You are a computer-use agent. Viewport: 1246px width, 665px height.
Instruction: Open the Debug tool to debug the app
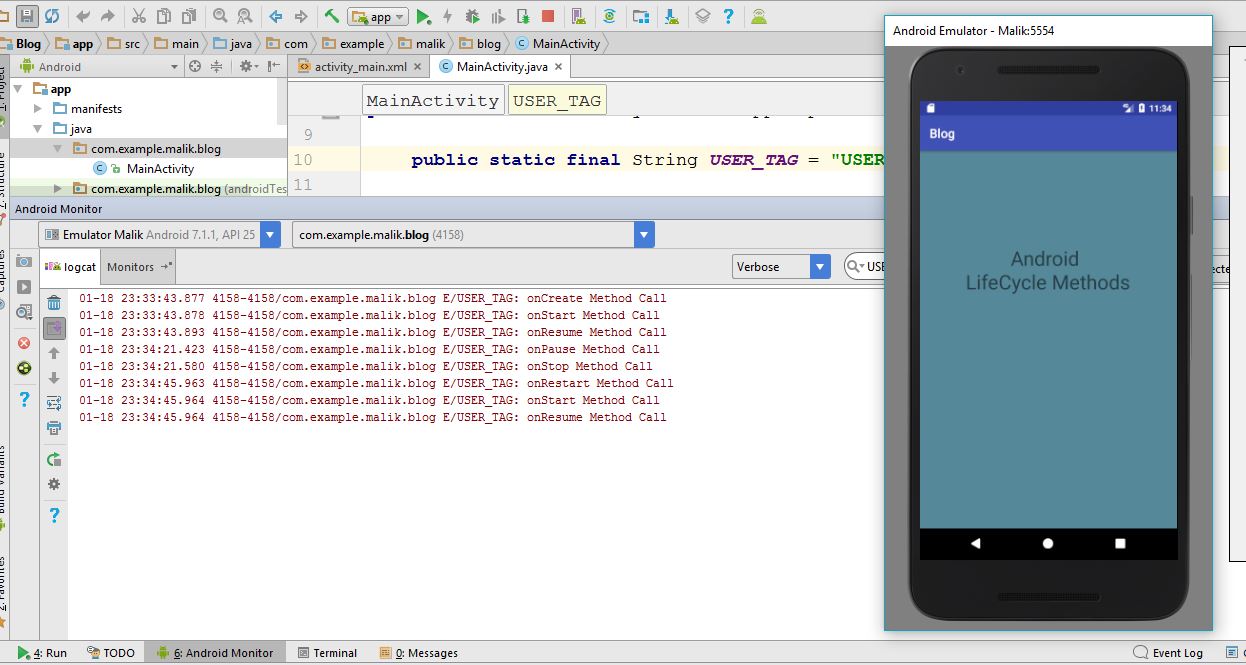474,17
